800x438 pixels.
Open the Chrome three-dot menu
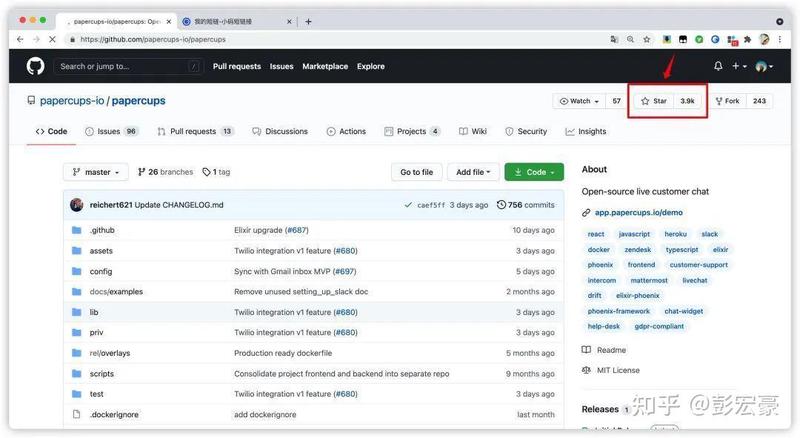click(x=780, y=39)
